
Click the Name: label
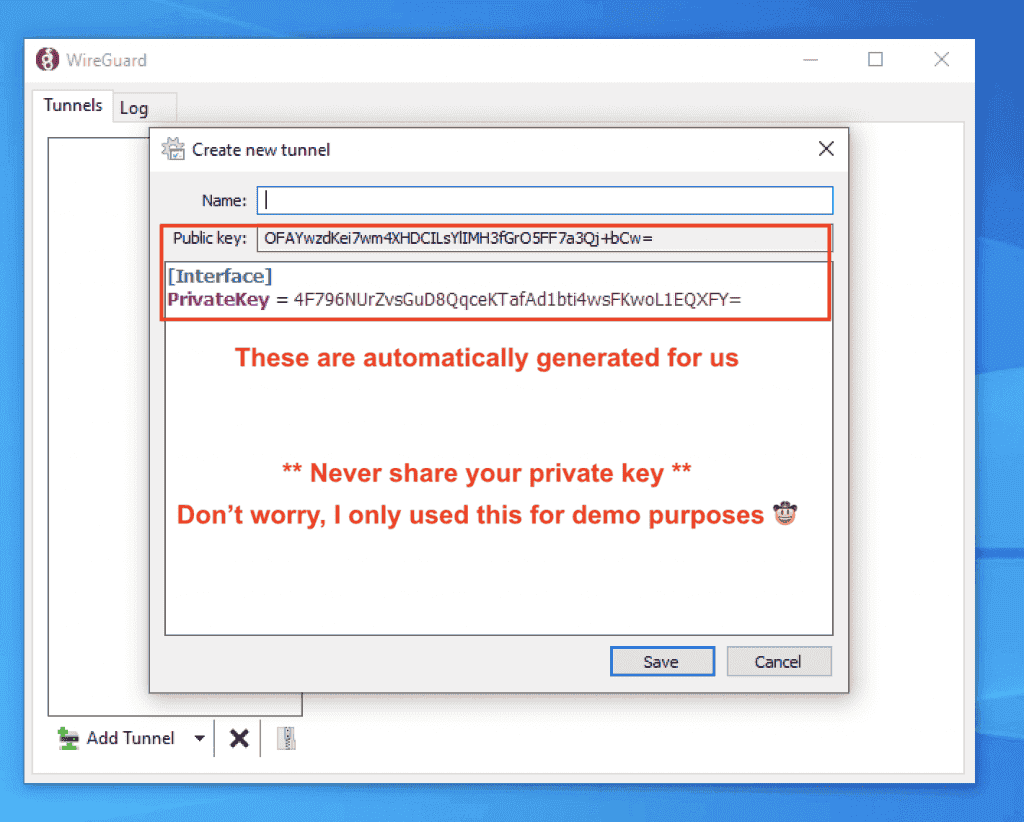[x=224, y=200]
